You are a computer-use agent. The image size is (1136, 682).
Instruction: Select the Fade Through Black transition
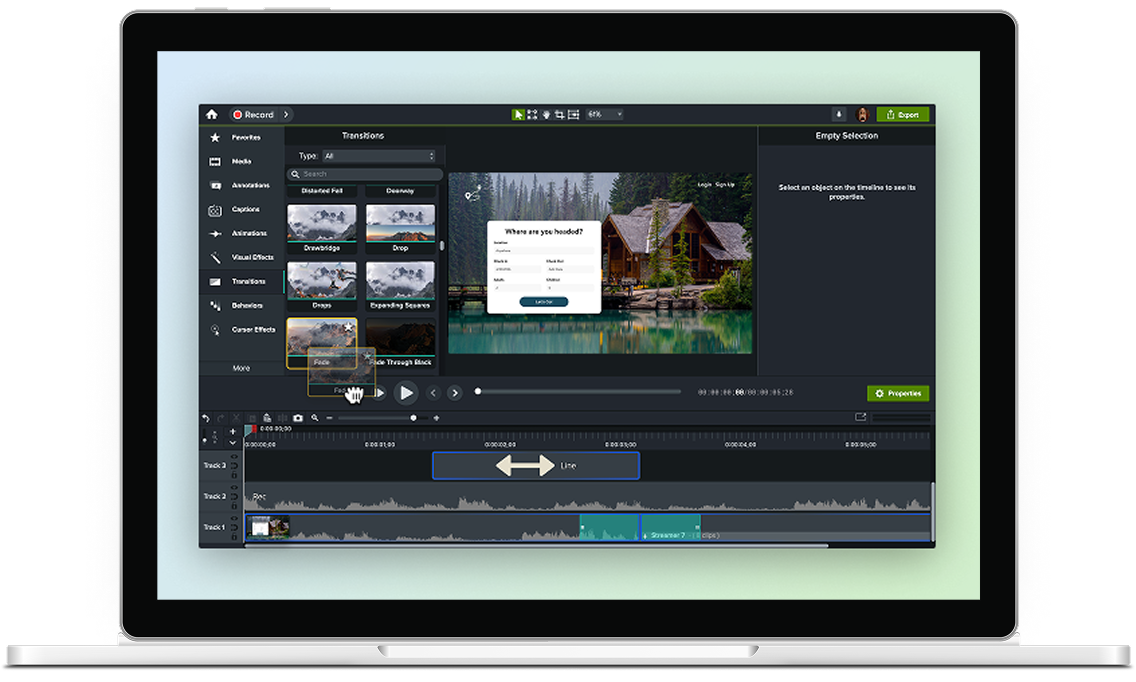[401, 342]
